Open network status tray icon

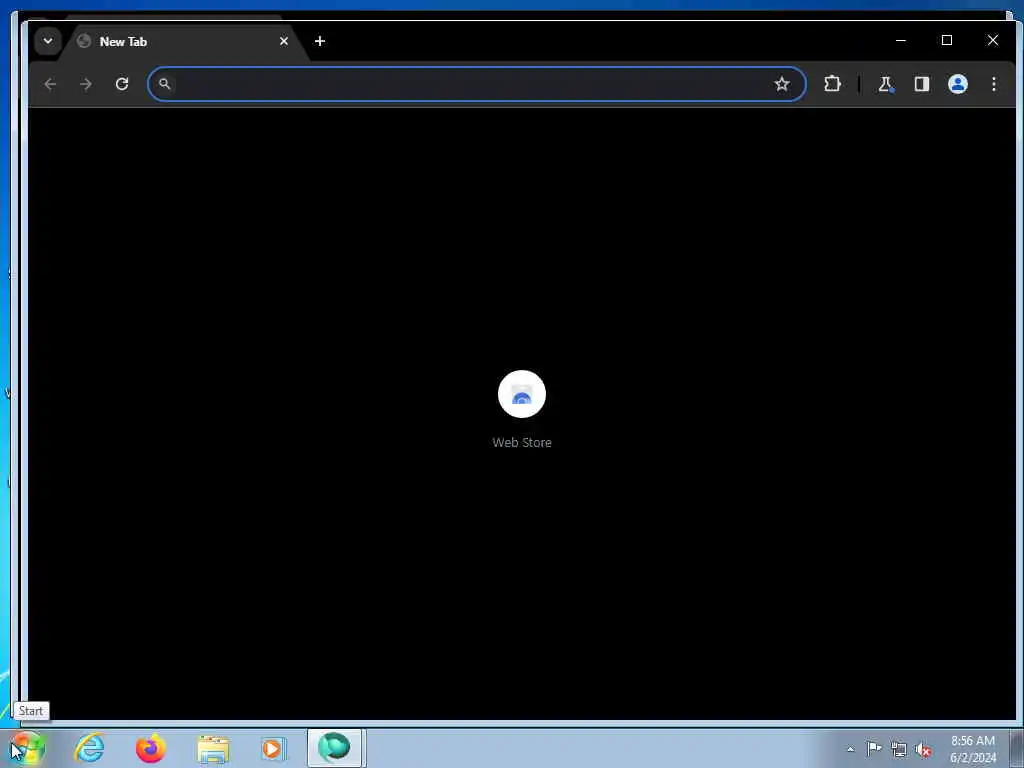[x=899, y=749]
